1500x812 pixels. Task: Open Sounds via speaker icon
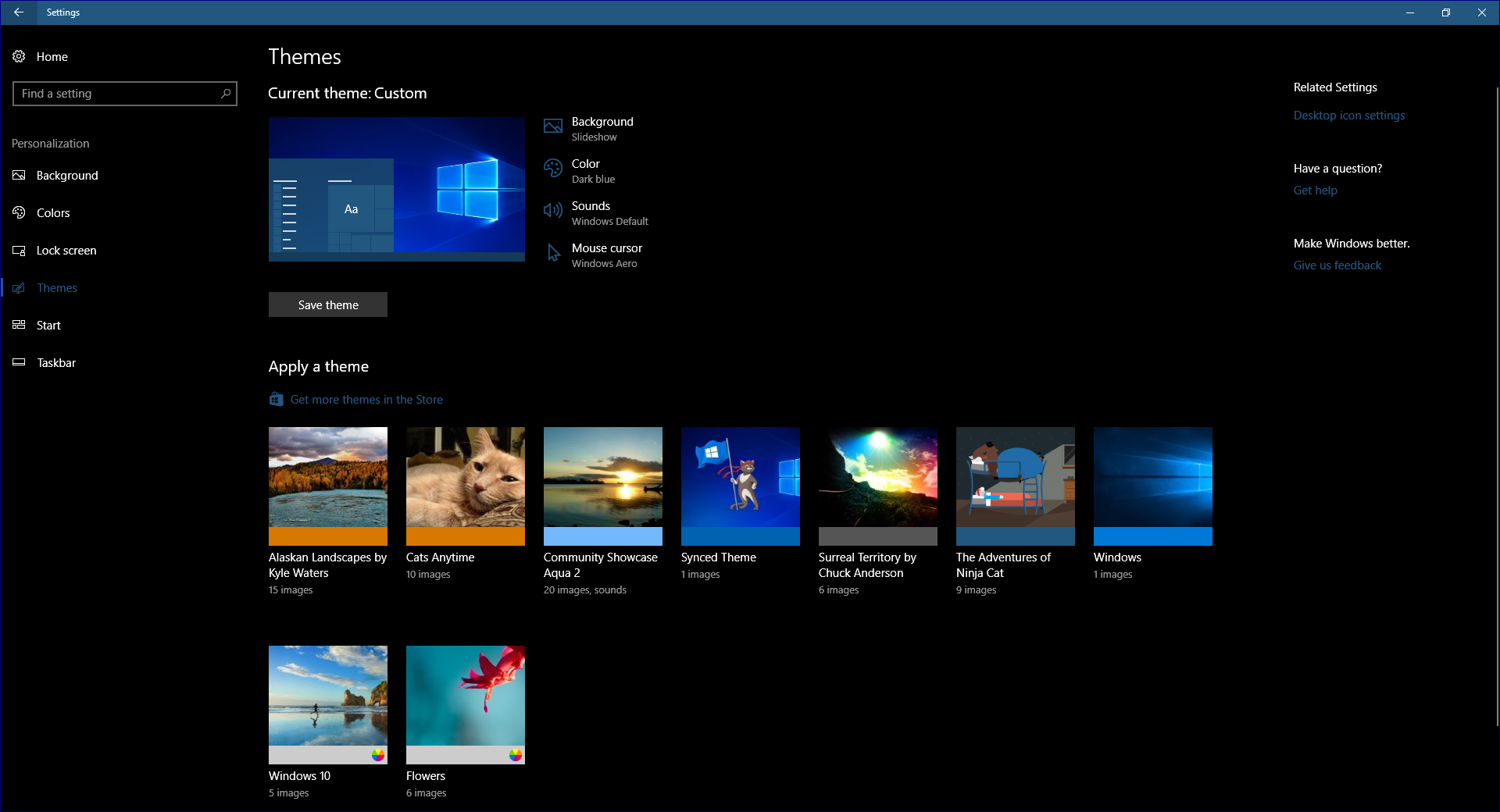553,211
